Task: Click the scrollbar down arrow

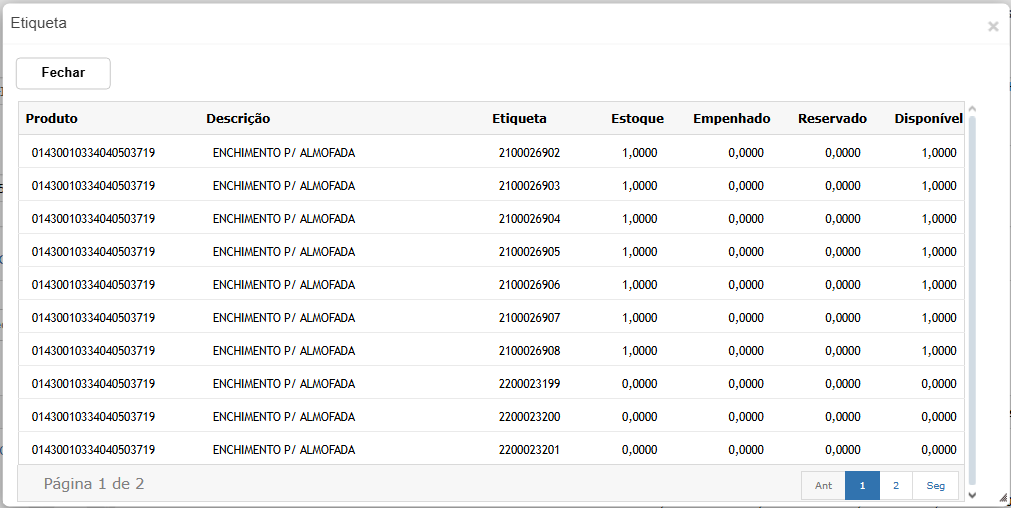Action: pos(972,494)
